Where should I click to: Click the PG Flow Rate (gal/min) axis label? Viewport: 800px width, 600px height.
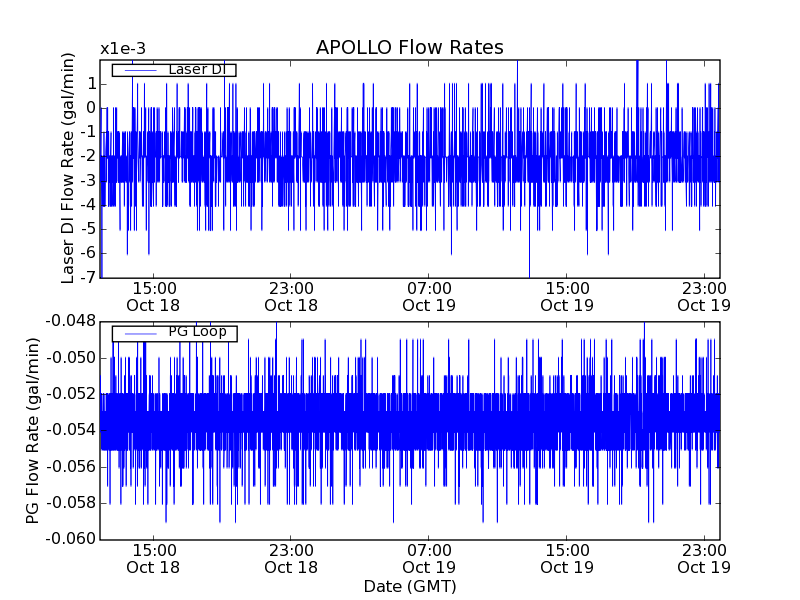[x=32, y=431]
